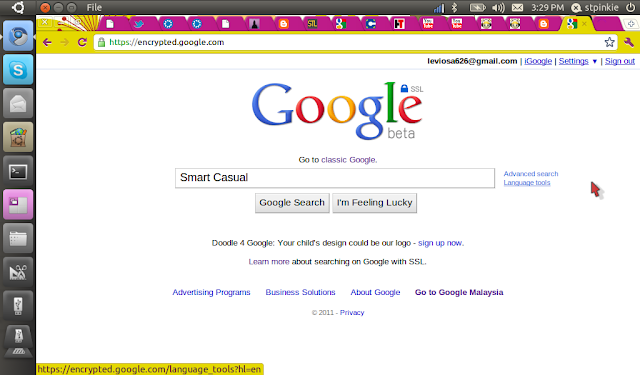Open the scissors-and-ruler launcher icon
640x375 pixels.
[18, 272]
